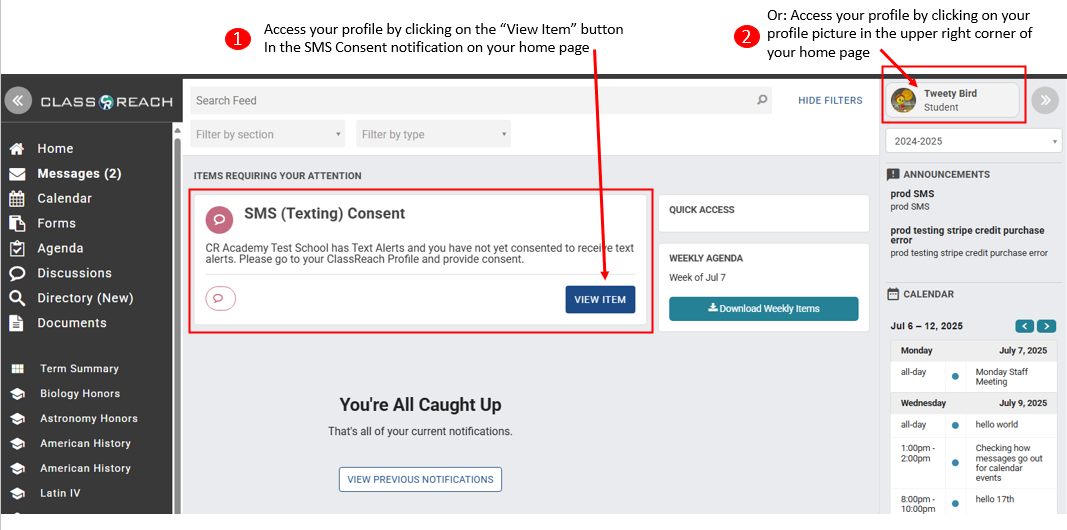Click VIEW PREVIOUS NOTIFICATIONS button
This screenshot has height=530, width=1067.
tap(421, 479)
